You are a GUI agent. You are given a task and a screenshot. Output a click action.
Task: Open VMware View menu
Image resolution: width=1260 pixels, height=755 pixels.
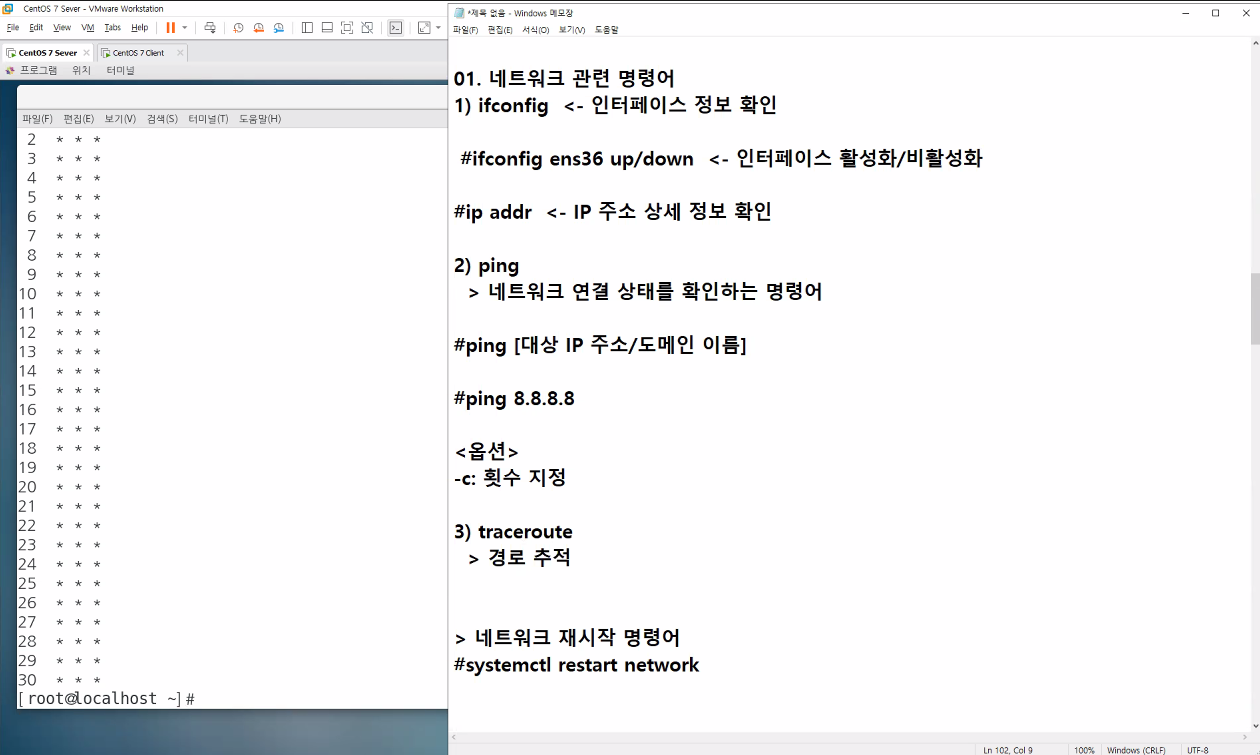point(62,28)
